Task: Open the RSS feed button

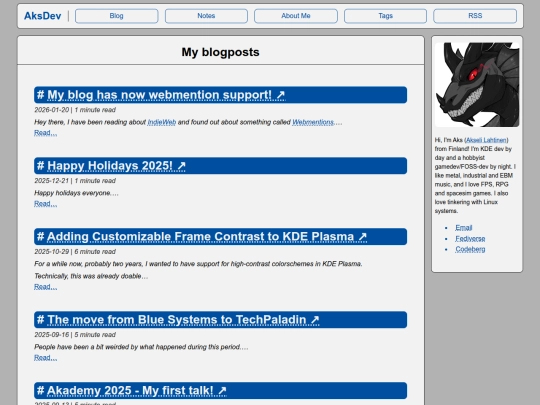Action: coord(475,16)
